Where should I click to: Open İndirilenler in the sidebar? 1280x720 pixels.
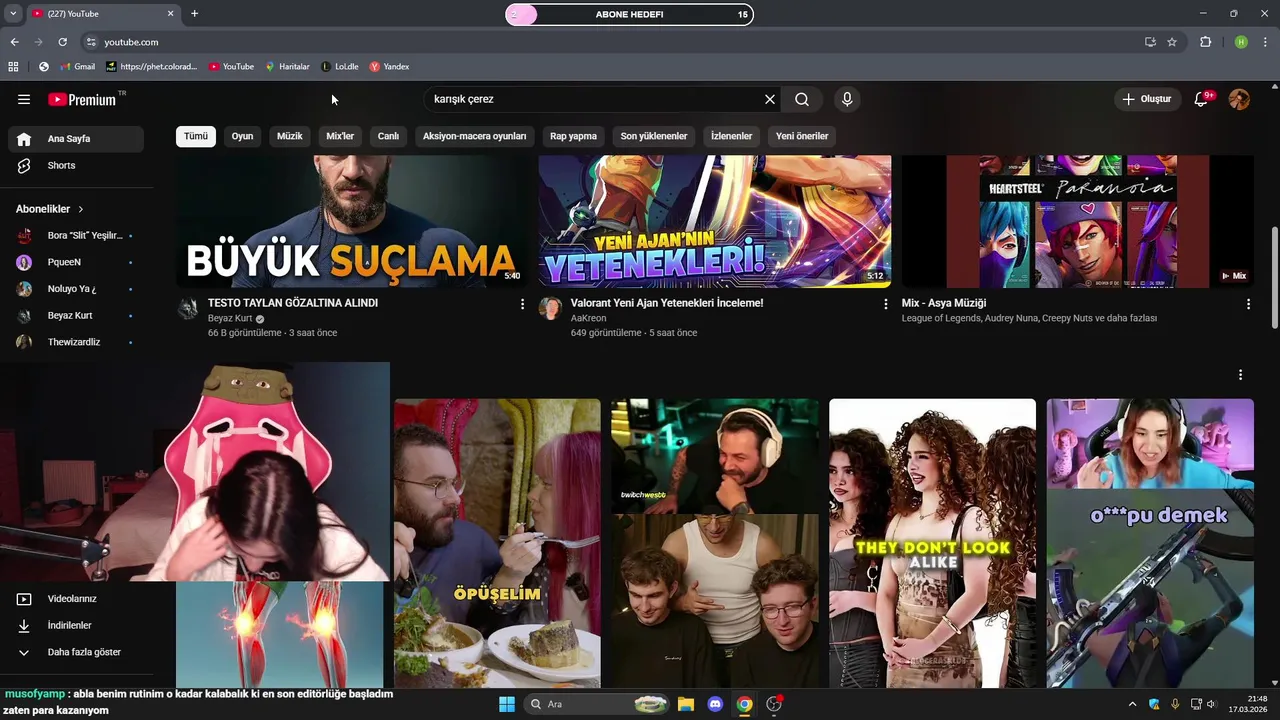(76, 625)
